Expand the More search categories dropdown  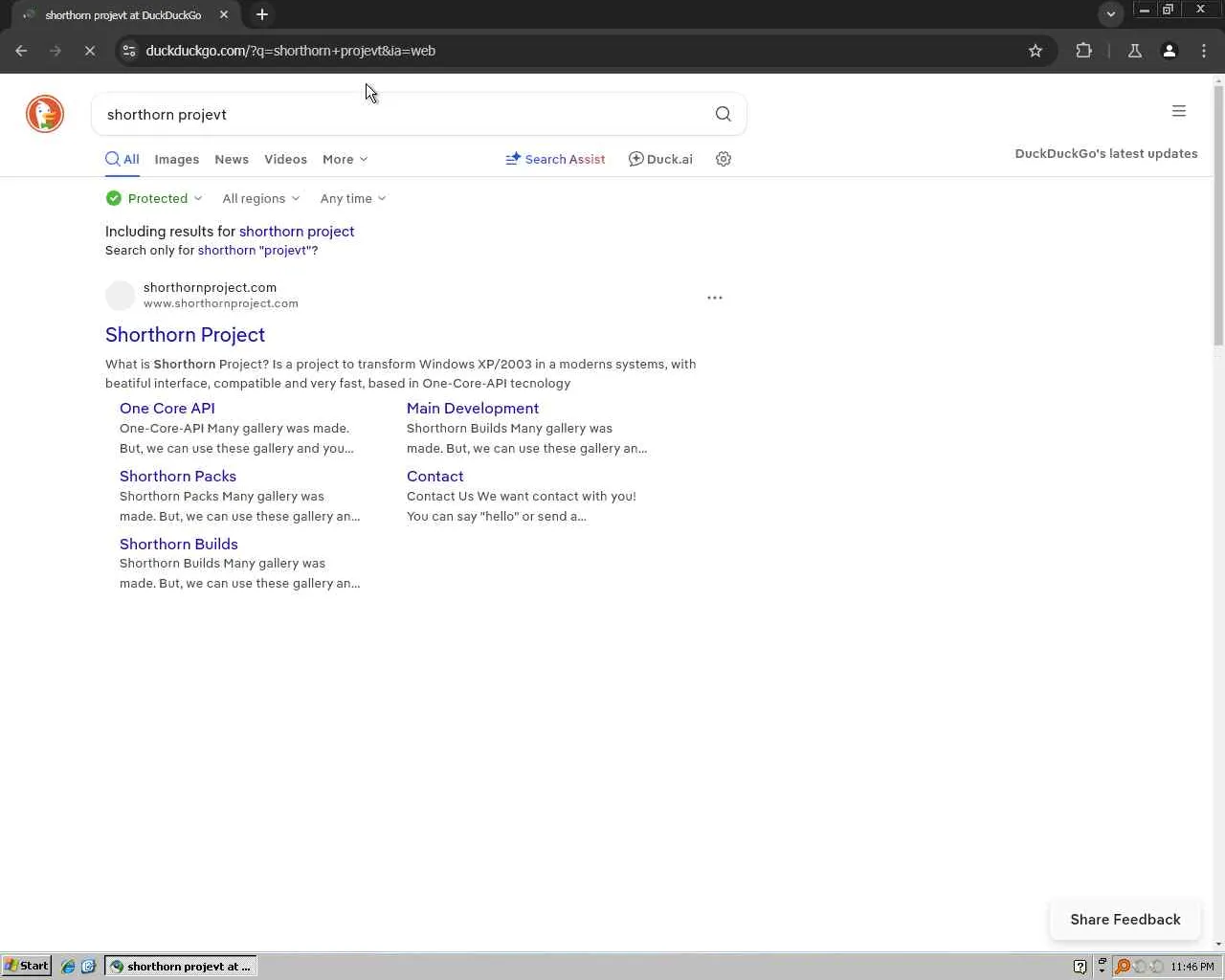click(345, 159)
